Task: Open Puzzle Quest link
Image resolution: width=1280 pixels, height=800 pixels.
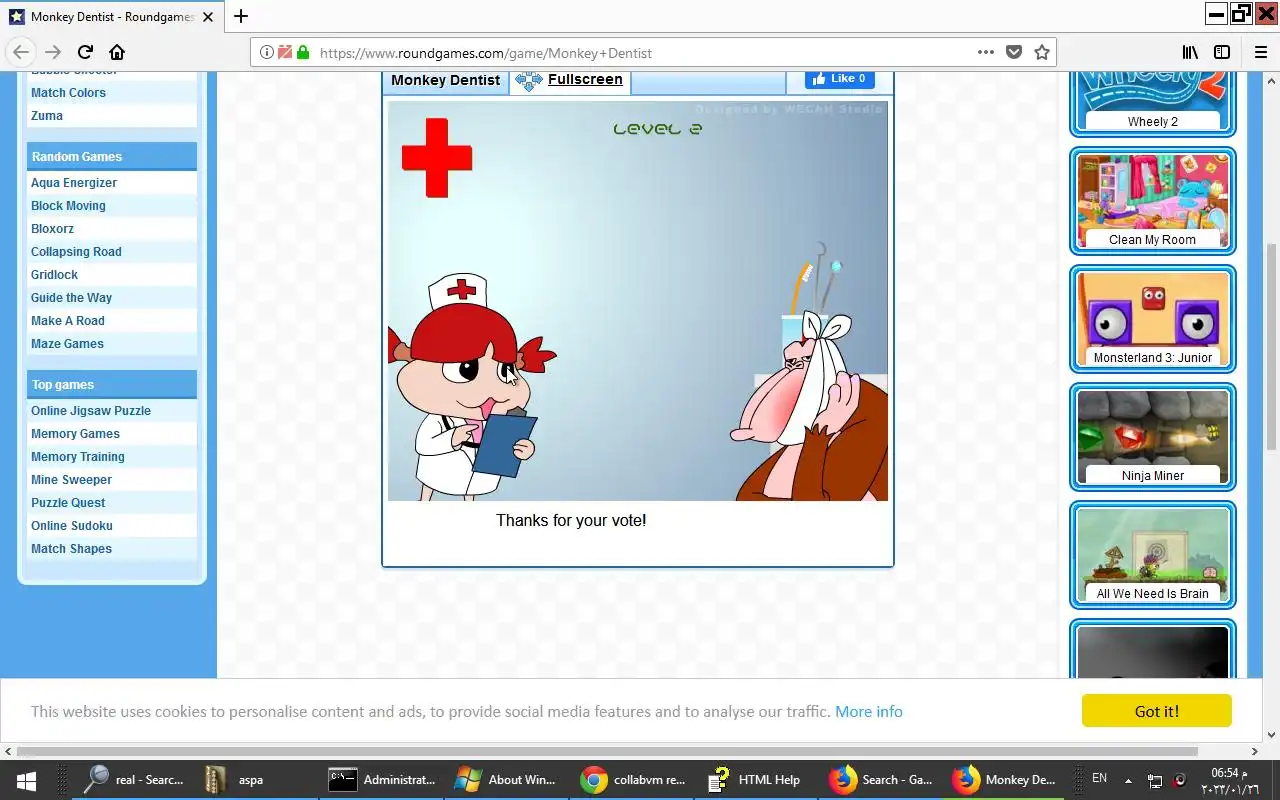Action: click(x=68, y=502)
